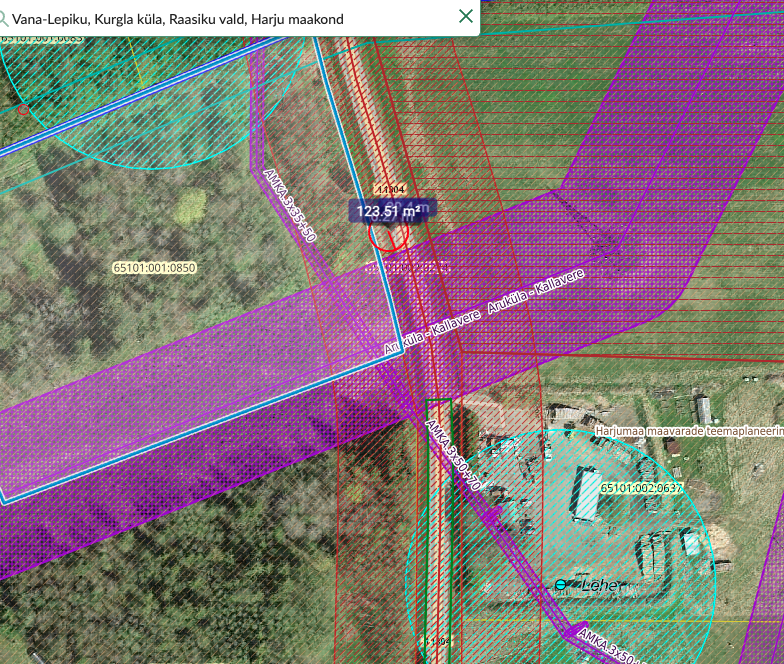Click the small red circle marker at left edge
Image resolution: width=784 pixels, height=664 pixels.
point(23,109)
